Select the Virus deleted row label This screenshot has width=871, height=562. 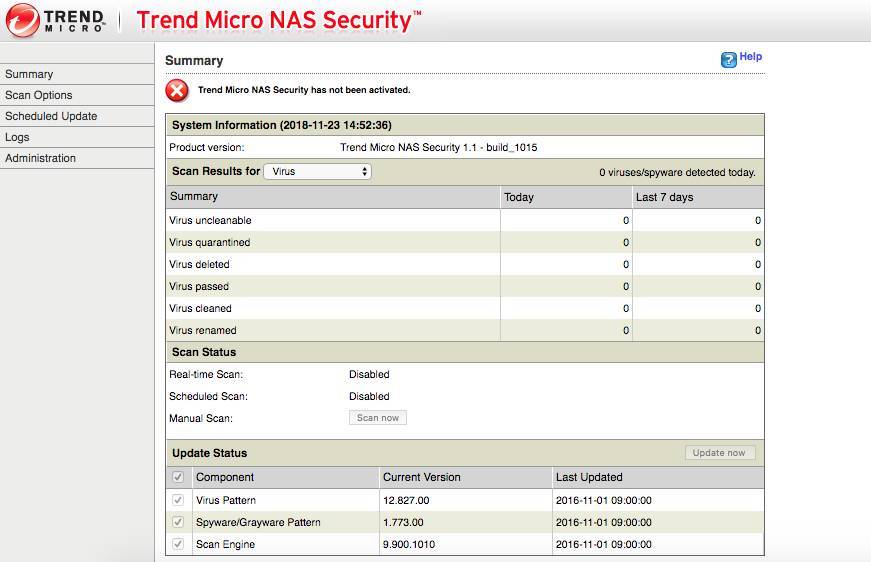click(x=199, y=264)
